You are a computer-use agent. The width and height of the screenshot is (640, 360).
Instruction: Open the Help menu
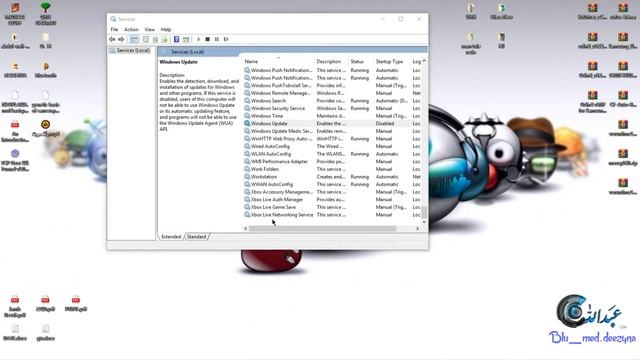point(166,29)
